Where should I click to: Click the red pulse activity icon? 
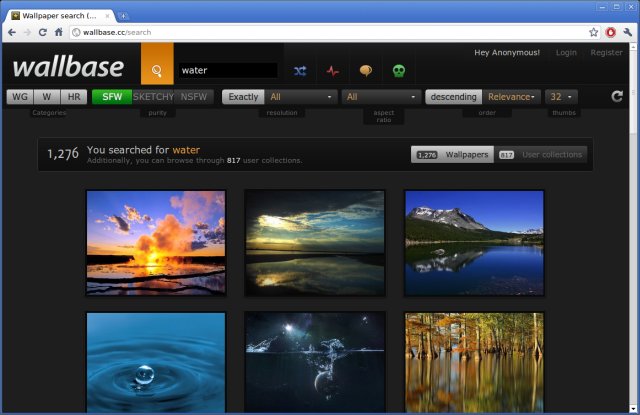[333, 71]
